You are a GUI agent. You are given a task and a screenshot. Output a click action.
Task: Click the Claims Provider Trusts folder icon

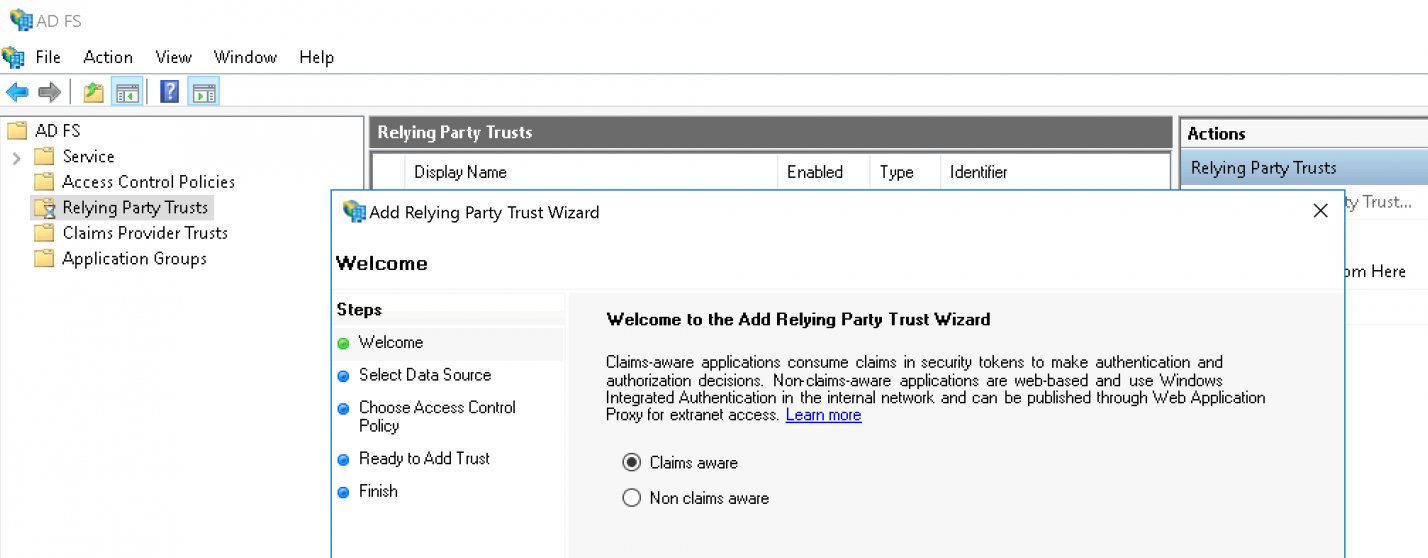[44, 233]
